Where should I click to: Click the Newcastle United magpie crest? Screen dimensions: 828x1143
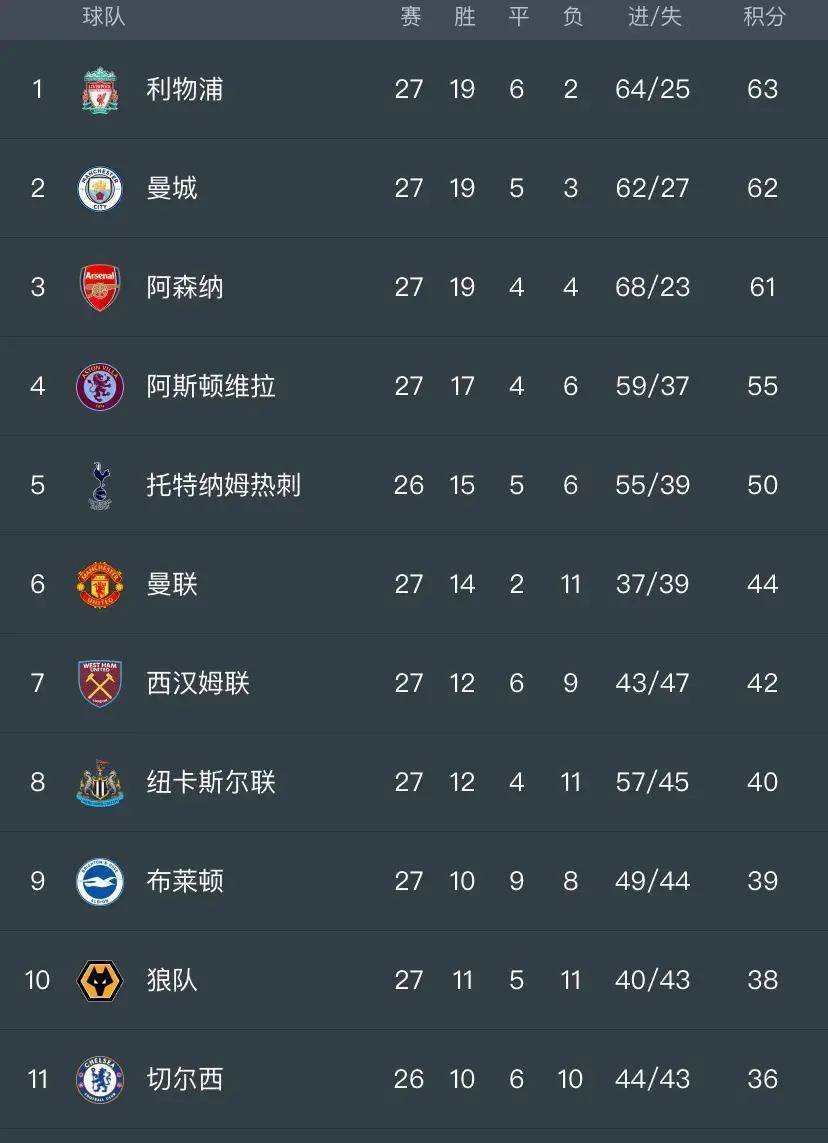pos(99,782)
